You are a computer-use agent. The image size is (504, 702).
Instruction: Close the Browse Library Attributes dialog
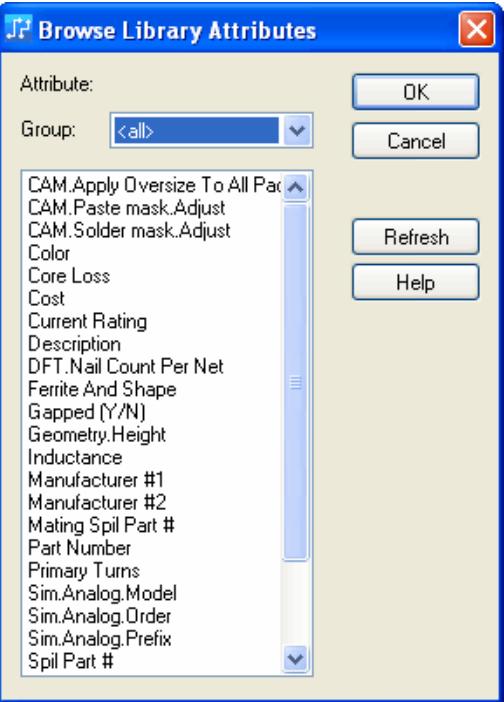477,29
